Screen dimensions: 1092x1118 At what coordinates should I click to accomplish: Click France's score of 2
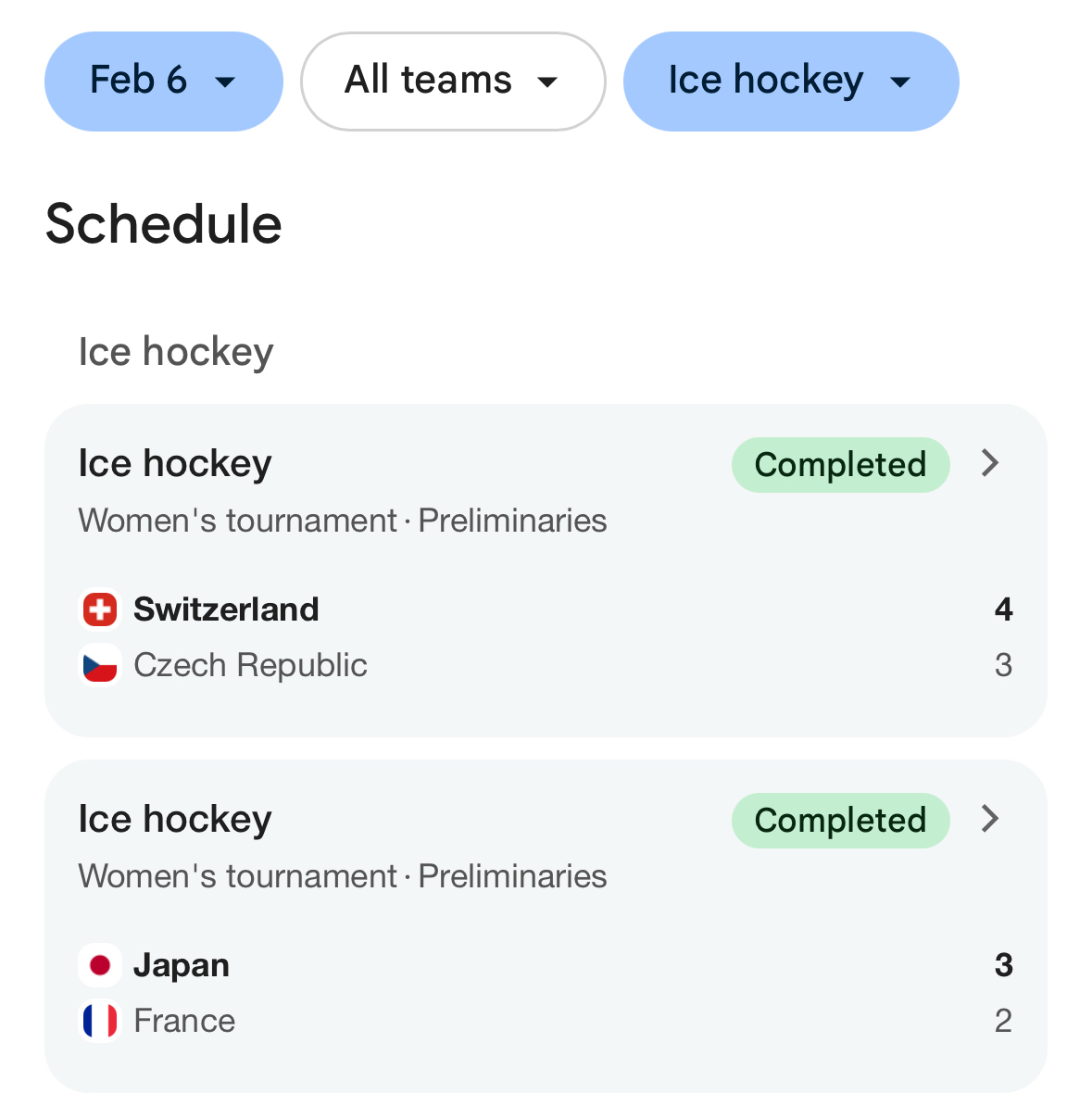[1003, 1021]
